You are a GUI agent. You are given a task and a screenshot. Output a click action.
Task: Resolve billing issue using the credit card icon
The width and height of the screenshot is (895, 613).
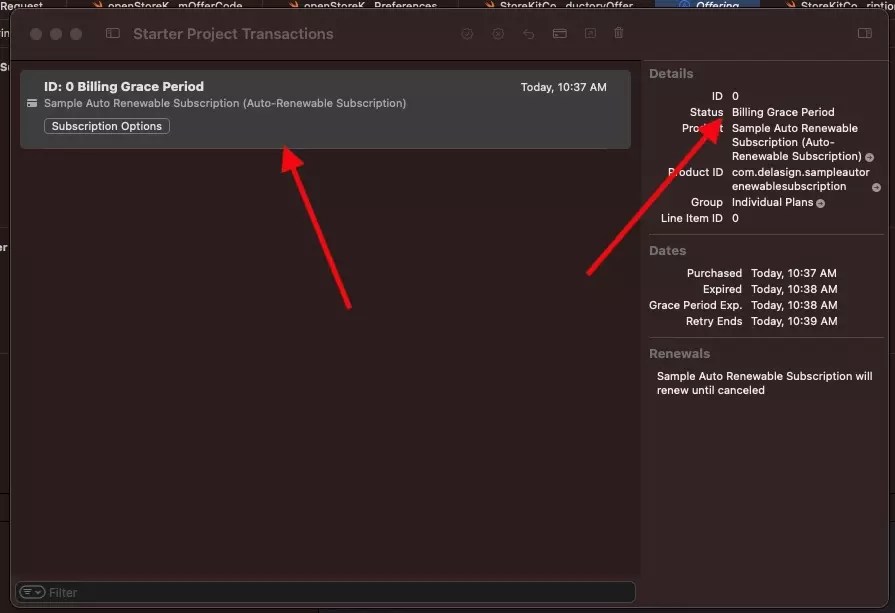coord(560,33)
